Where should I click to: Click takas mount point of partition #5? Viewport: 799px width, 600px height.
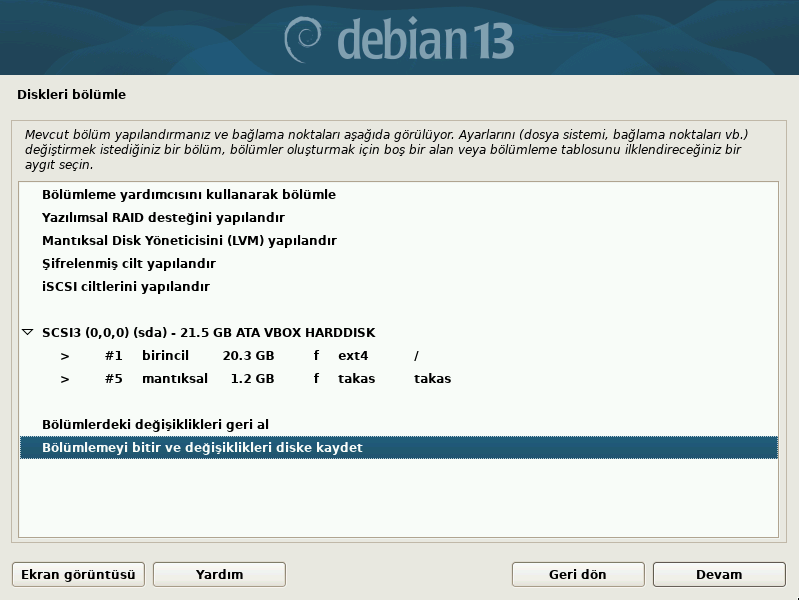[432, 379]
